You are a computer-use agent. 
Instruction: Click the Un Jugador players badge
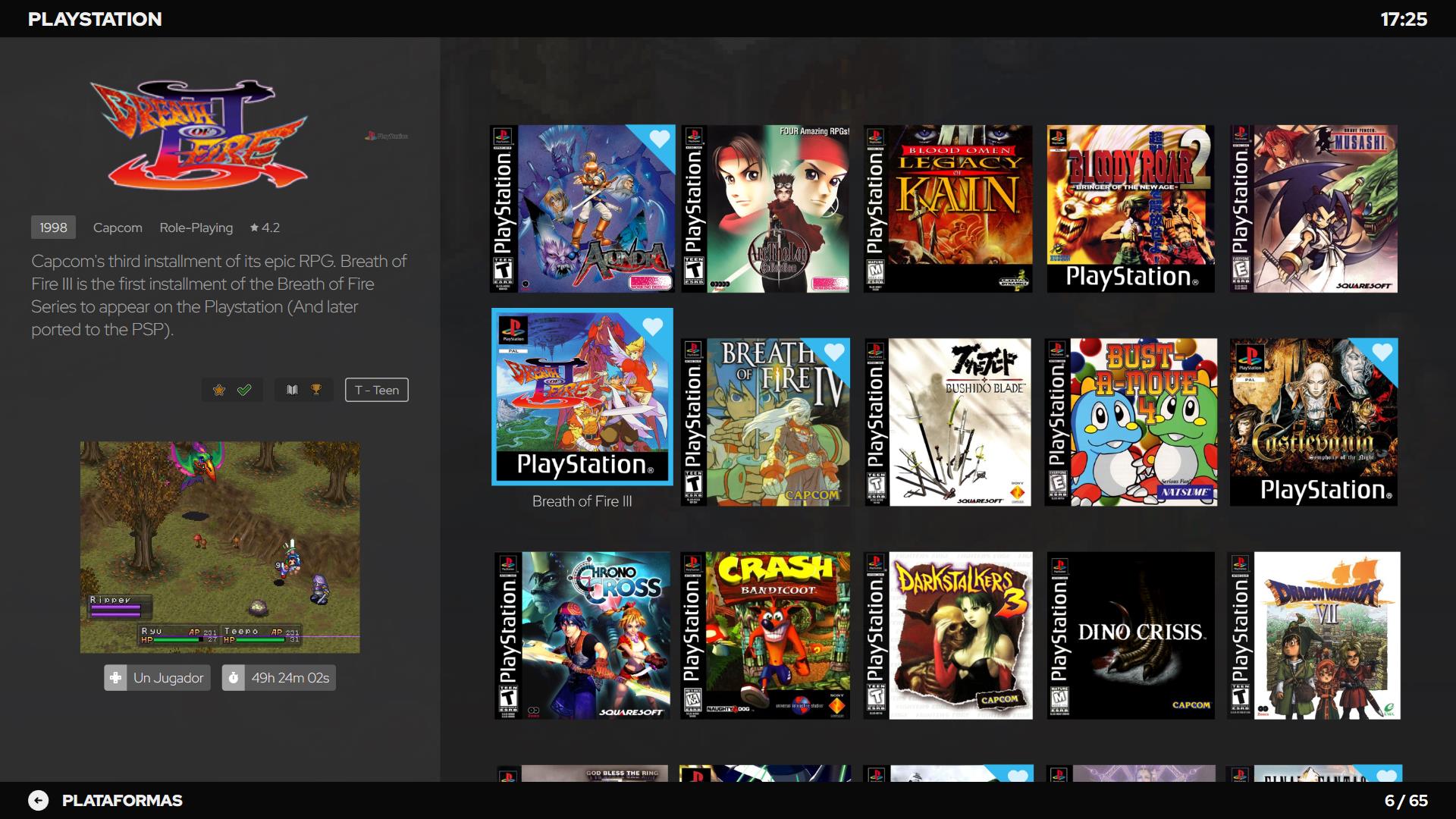155,678
